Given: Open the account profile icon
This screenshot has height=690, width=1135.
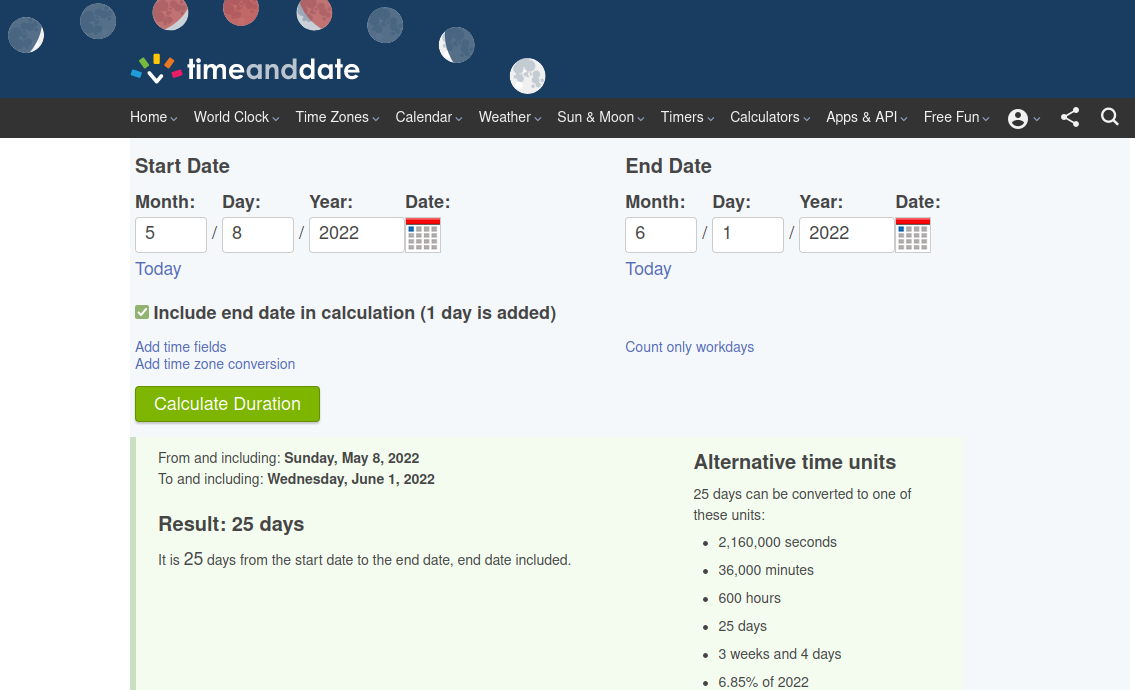Looking at the screenshot, I should click(1018, 119).
